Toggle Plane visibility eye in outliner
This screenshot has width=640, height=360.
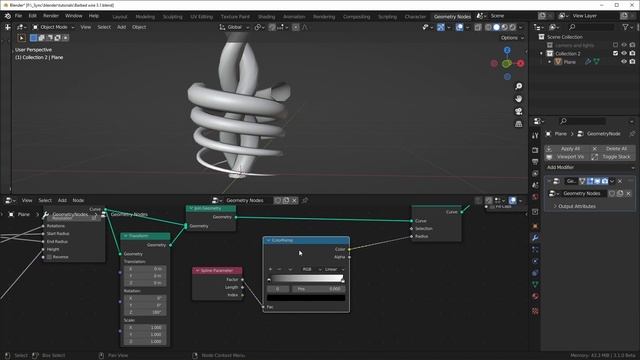coord(624,62)
